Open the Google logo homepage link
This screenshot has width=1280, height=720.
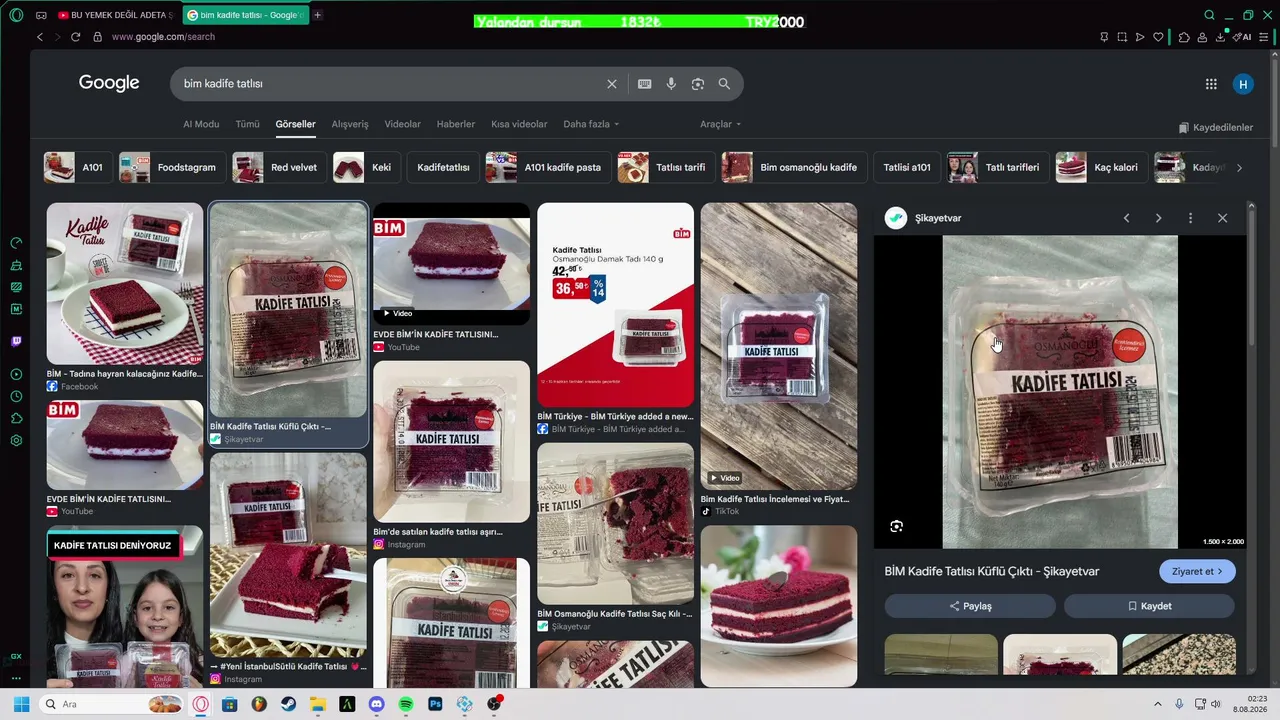(109, 83)
